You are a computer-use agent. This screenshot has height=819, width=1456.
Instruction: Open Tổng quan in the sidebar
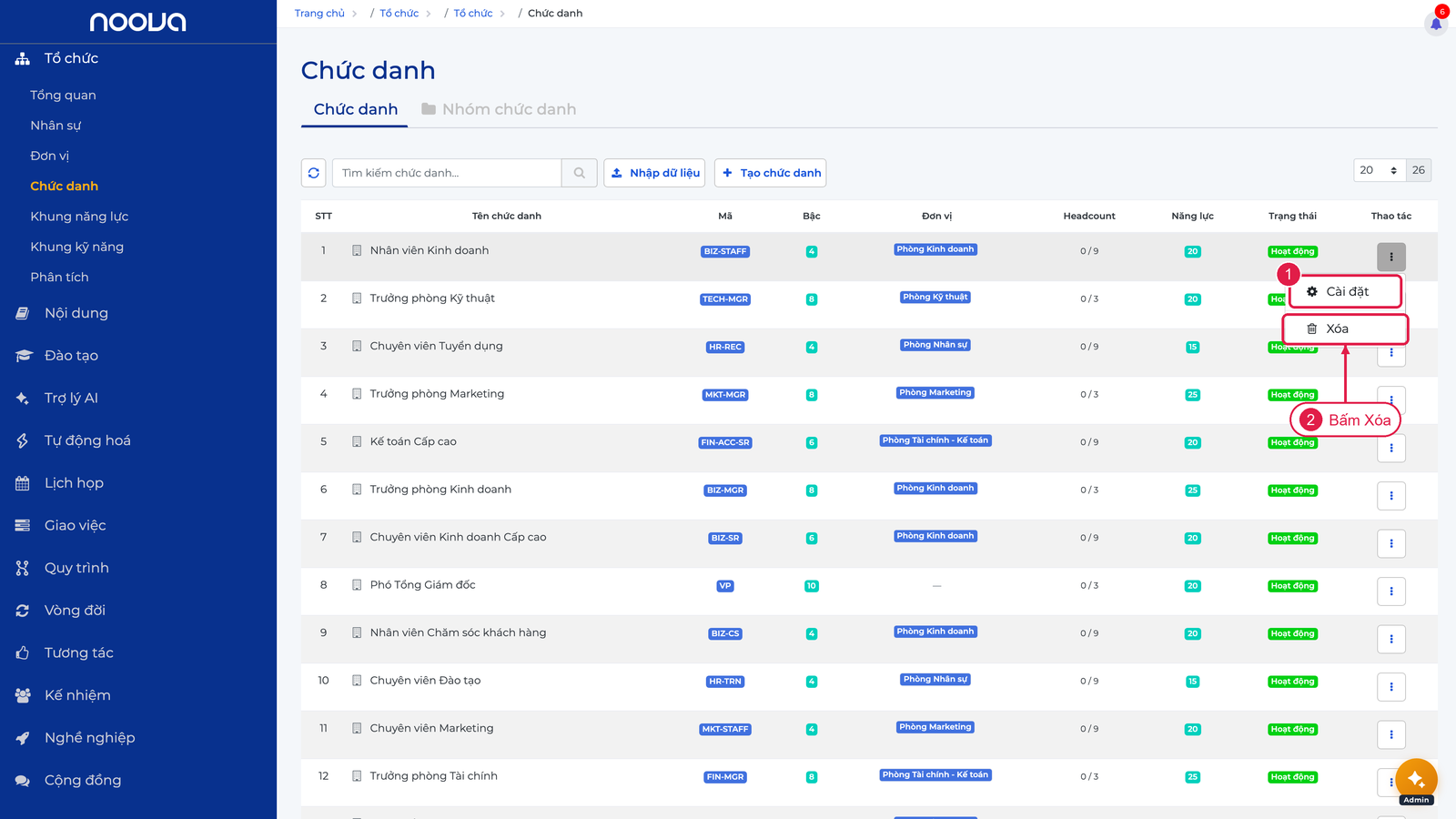pos(63,96)
